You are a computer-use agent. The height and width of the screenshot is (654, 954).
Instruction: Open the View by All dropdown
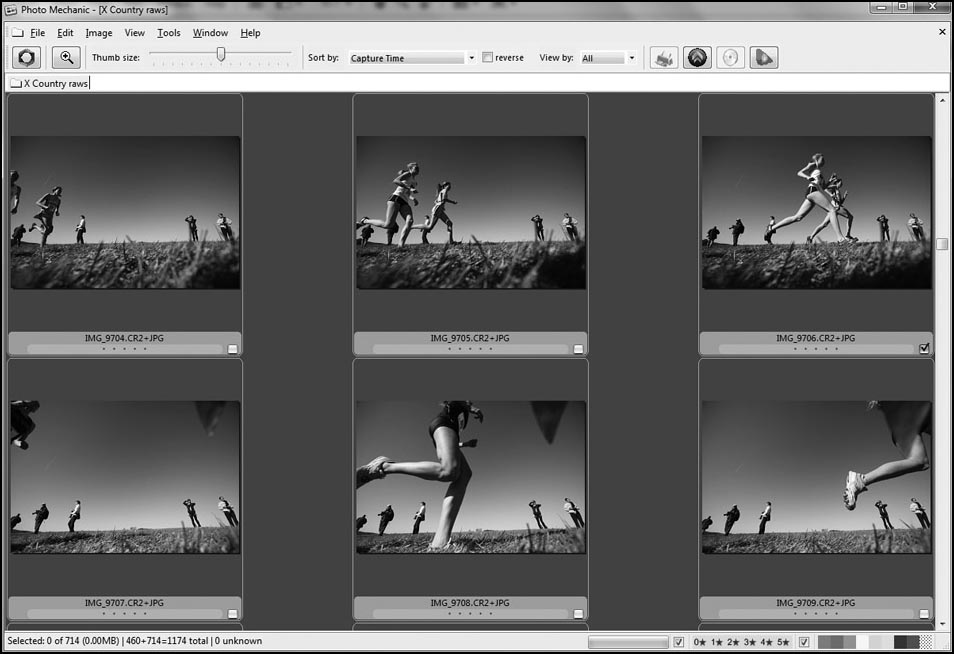pyautogui.click(x=608, y=58)
